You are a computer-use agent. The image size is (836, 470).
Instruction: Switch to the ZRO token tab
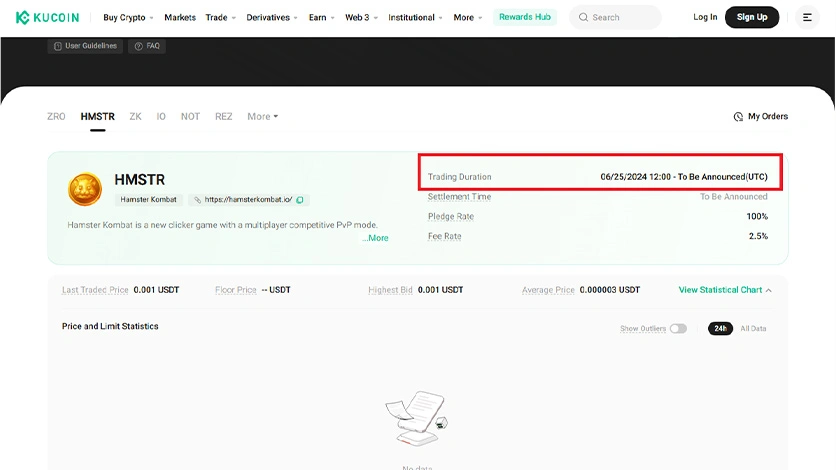56,117
